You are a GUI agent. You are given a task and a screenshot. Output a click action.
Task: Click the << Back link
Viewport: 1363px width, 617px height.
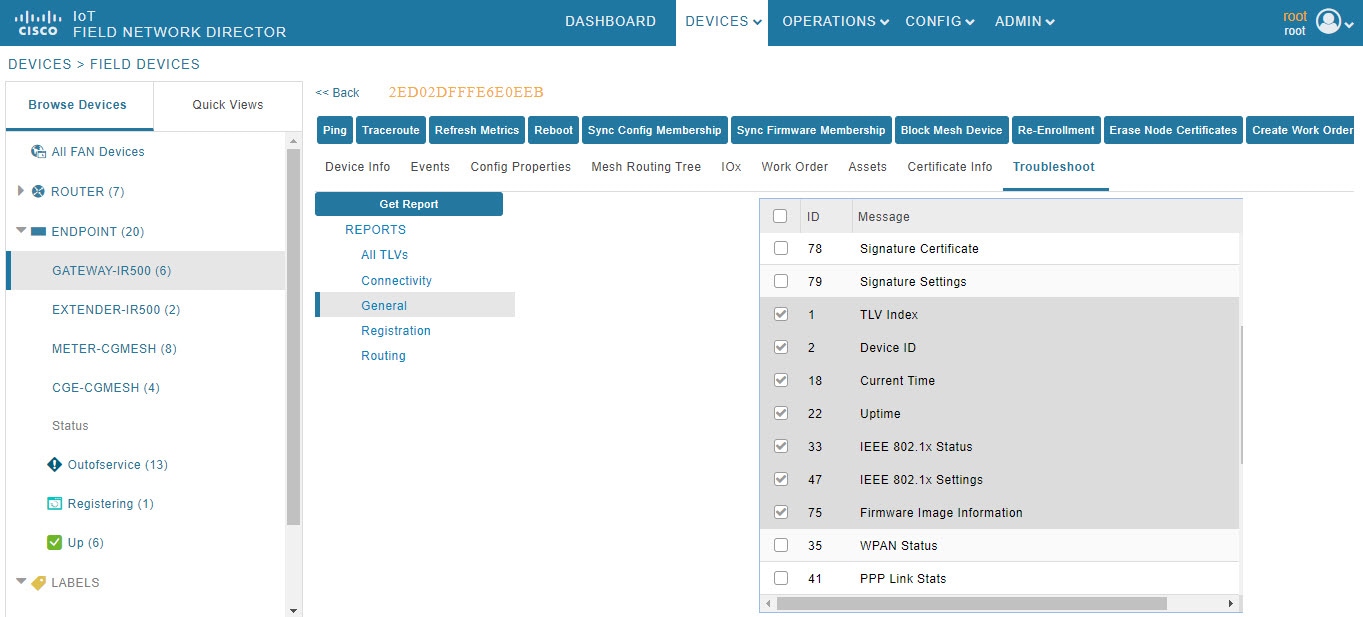(337, 93)
